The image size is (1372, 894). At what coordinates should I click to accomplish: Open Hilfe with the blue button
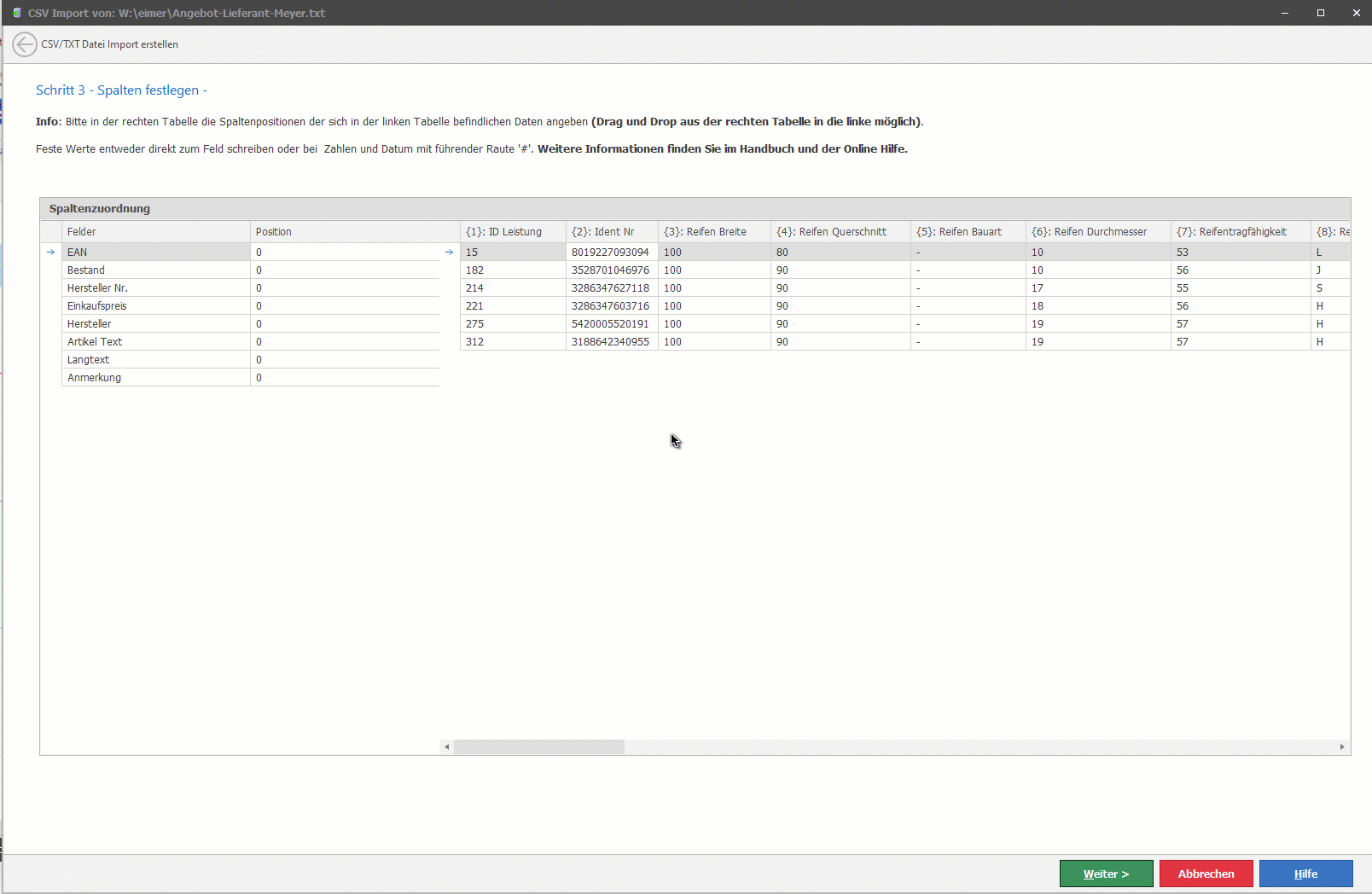[1305, 874]
